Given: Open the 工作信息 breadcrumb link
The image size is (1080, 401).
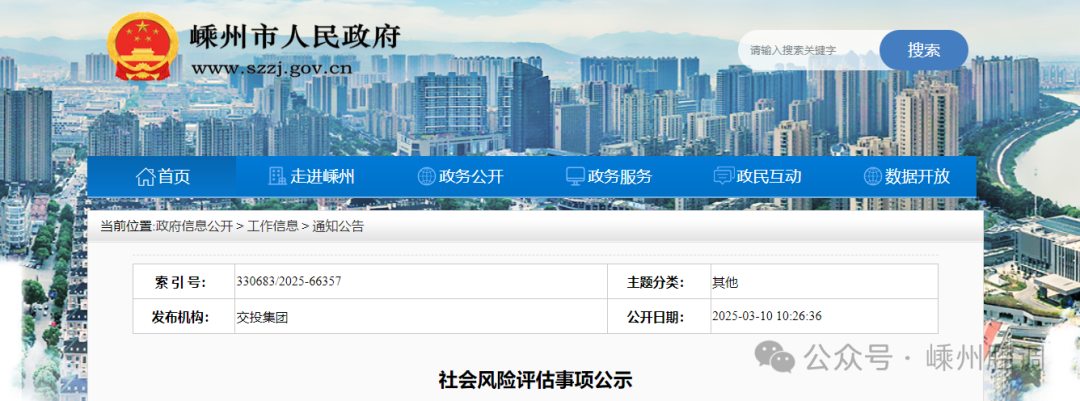Looking at the screenshot, I should 272,226.
